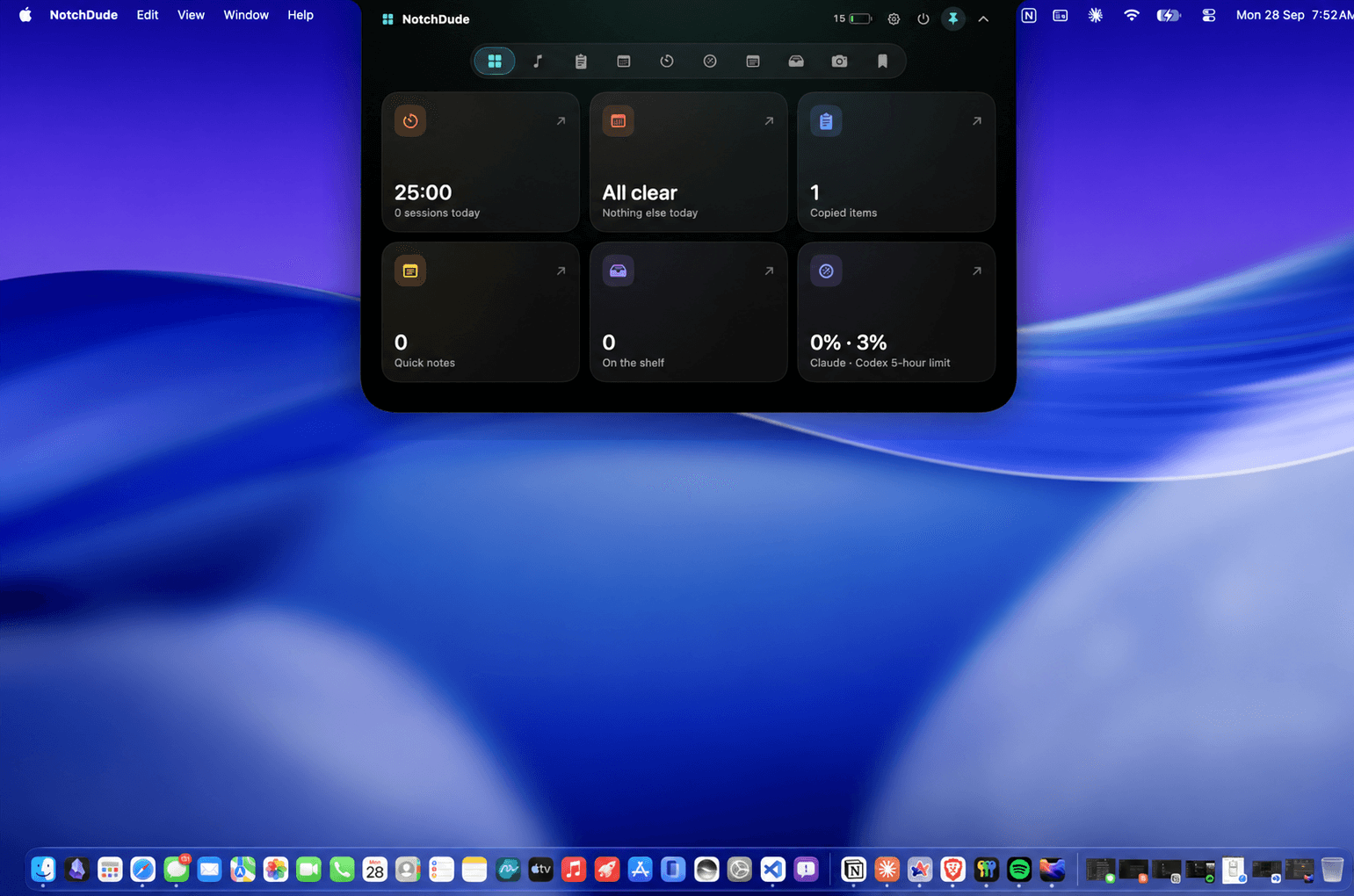The image size is (1354, 896).
Task: Click the "Quick notes" label
Action: click(424, 363)
